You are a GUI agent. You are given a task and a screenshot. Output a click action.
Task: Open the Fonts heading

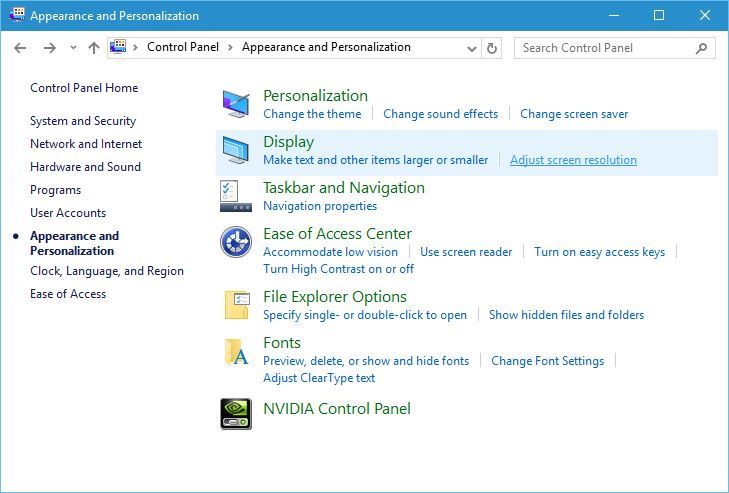pos(282,343)
